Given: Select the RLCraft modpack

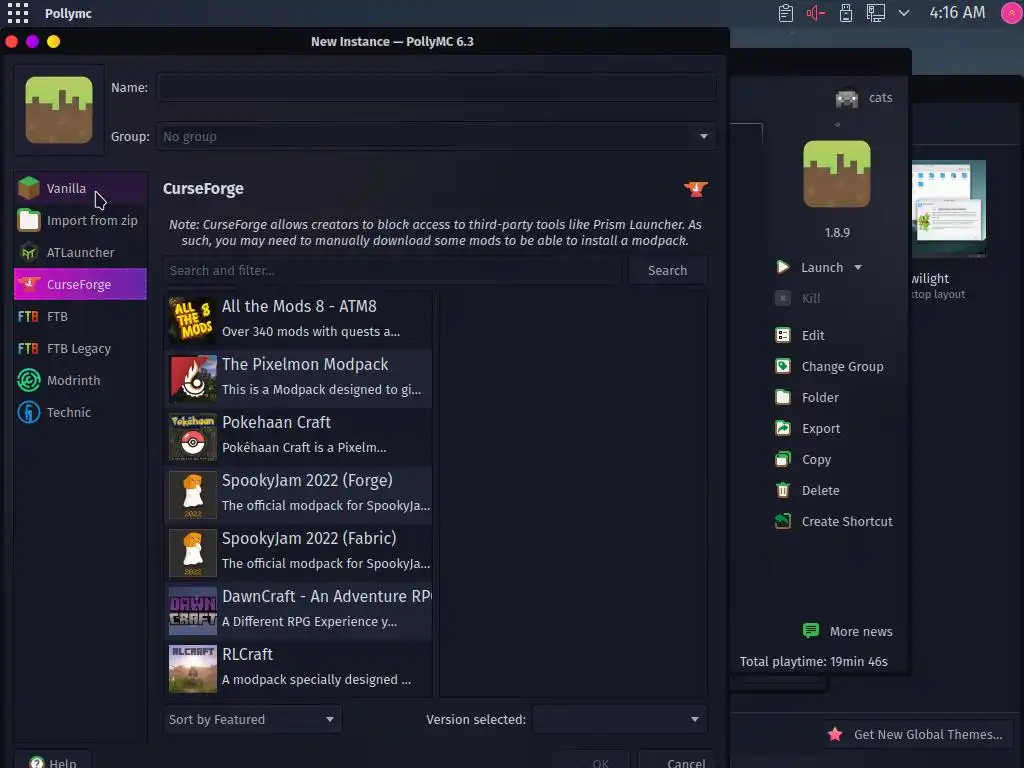Looking at the screenshot, I should pos(300,668).
